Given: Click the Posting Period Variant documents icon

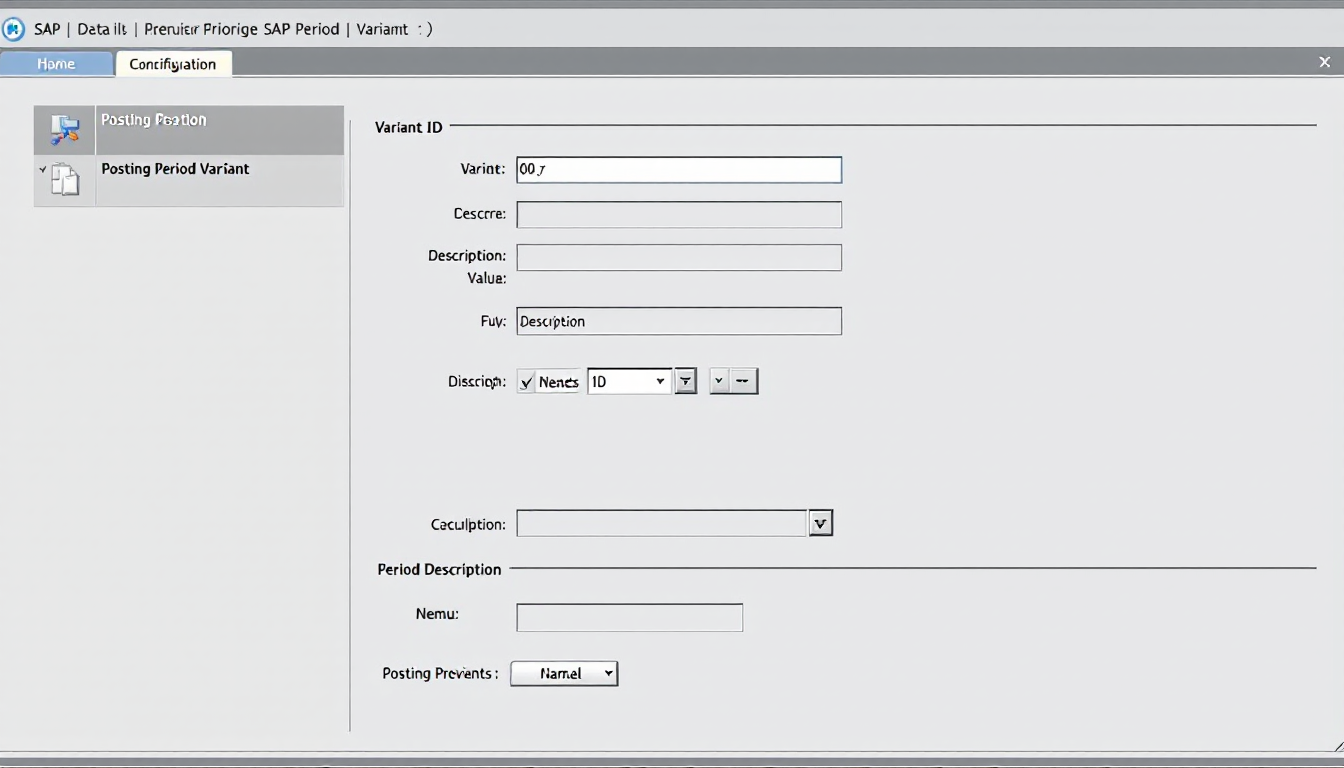Looking at the screenshot, I should (x=65, y=180).
